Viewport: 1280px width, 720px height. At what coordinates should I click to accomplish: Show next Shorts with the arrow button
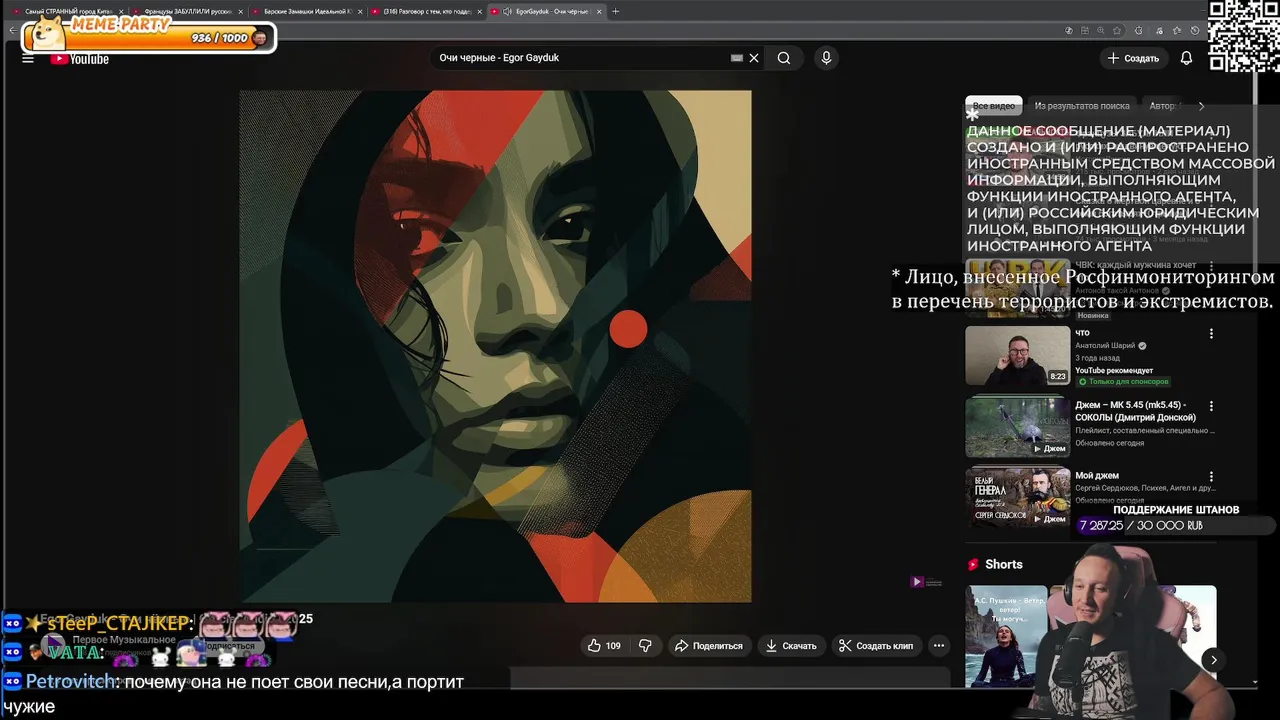[x=1213, y=659]
